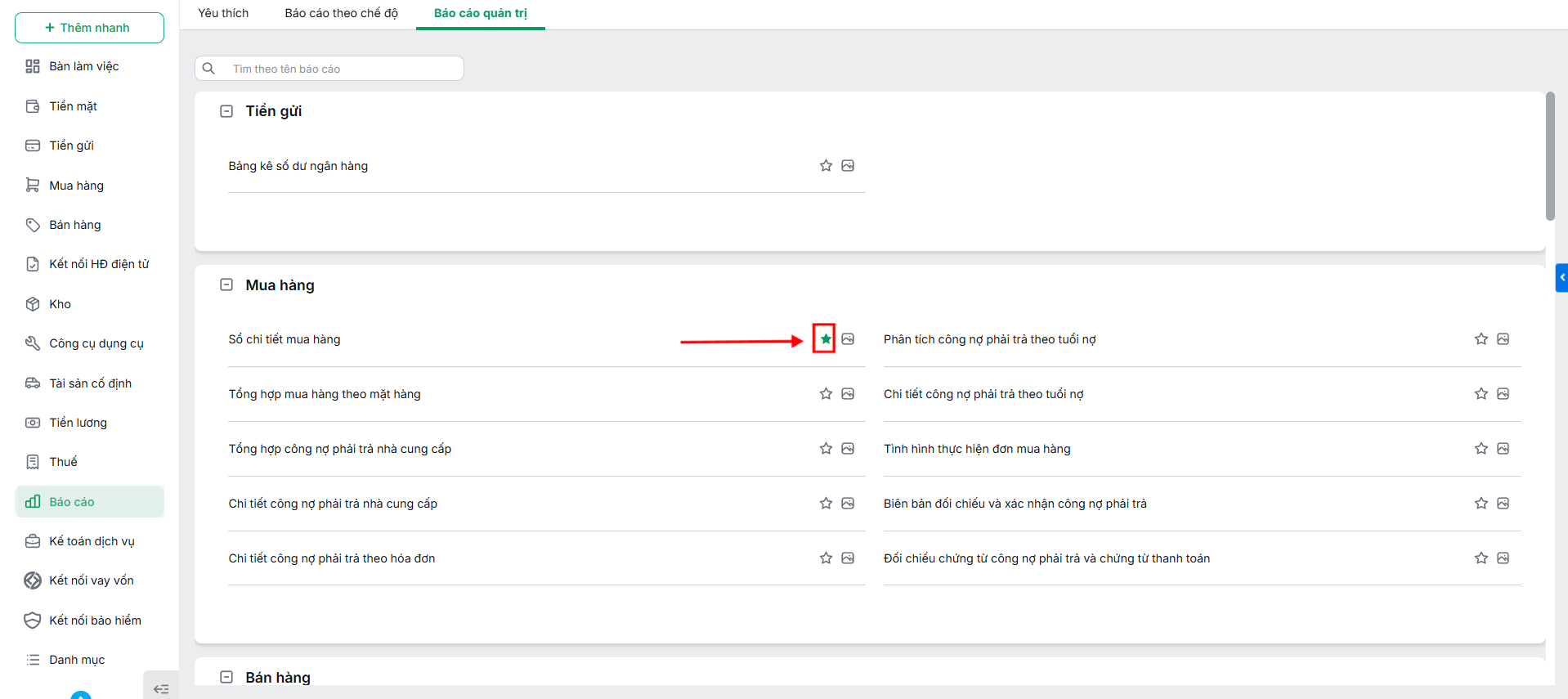
Task: Favorite Chi tiết công nợ phải trả nhà cung cấp
Action: [826, 504]
